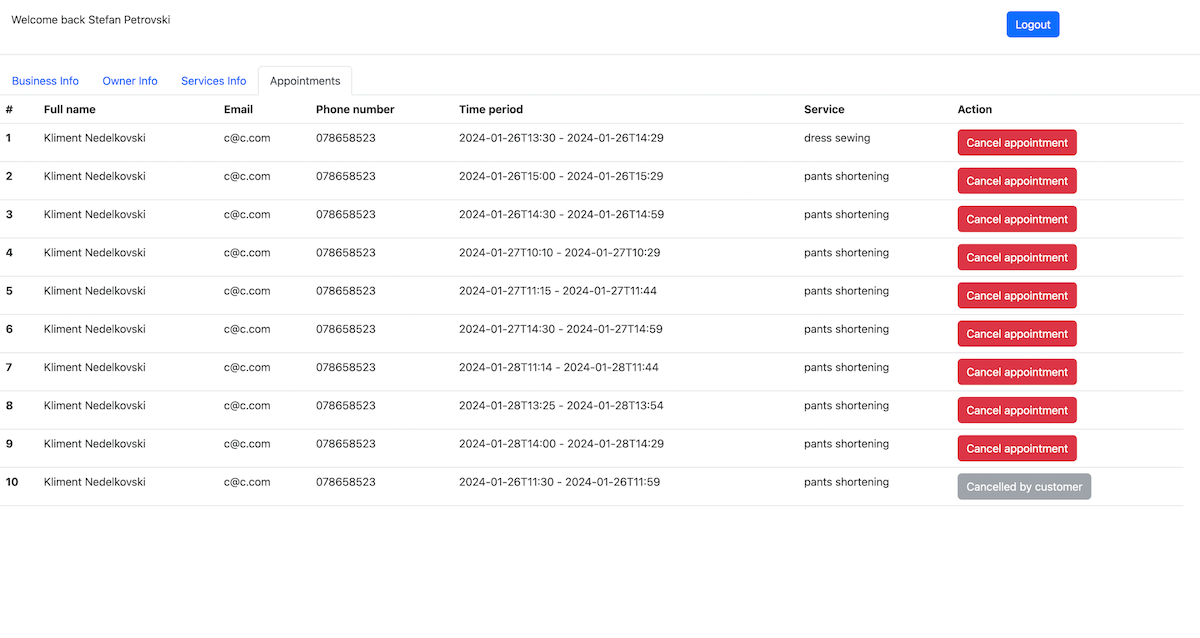Cancel the 2024-01-28T13:25 appointment
This screenshot has width=1200, height=638.
[x=1016, y=410]
